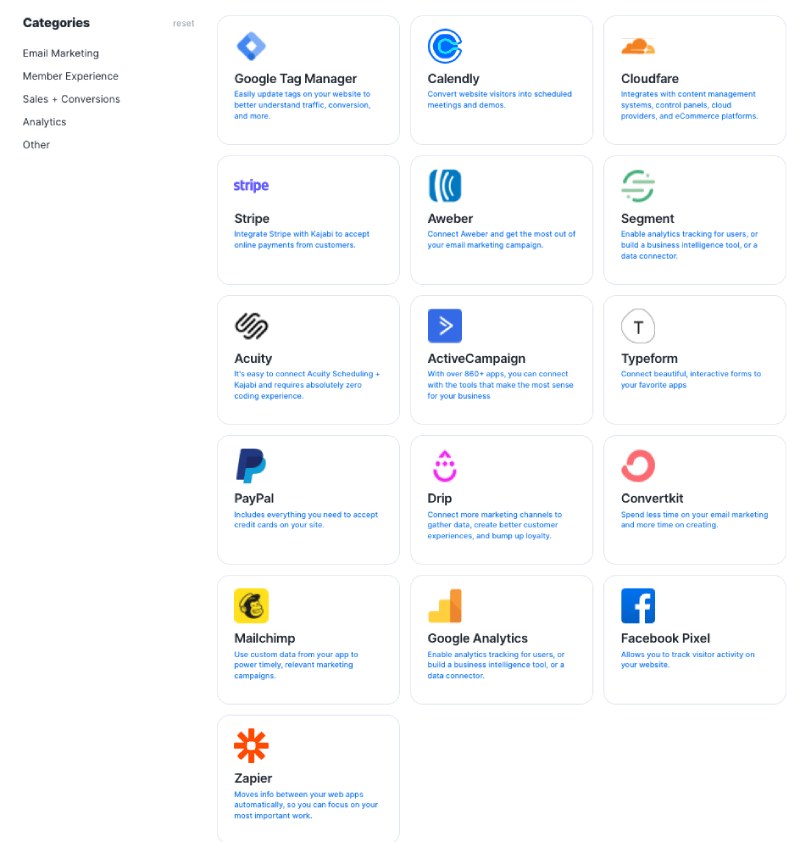
Task: Click the PayPal title text
Action: point(254,498)
